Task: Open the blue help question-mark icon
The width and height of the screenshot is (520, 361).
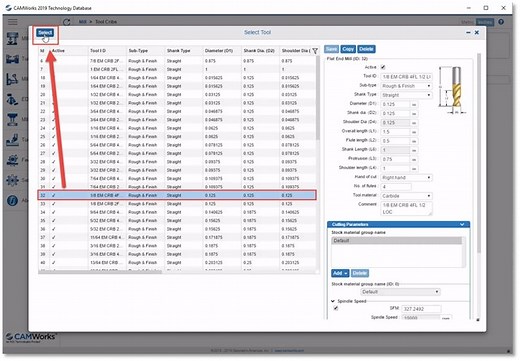Action: coord(501,22)
